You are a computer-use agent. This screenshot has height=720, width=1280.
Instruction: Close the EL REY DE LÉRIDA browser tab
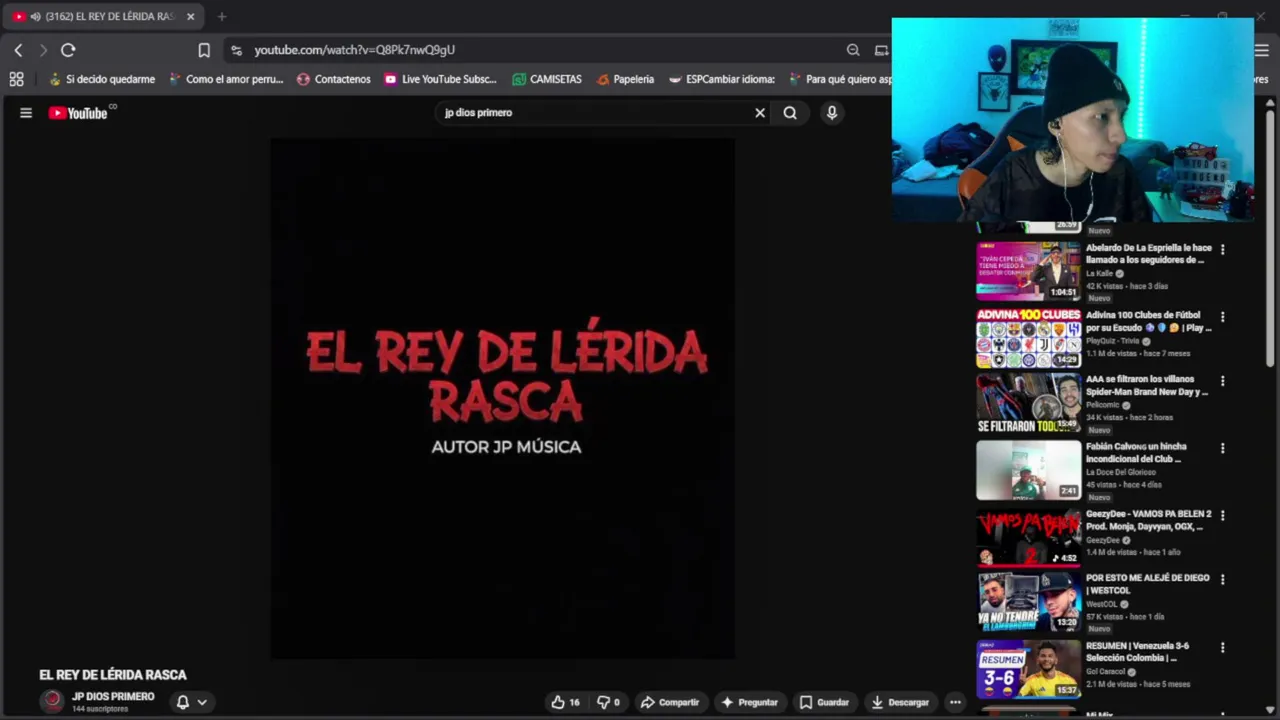pos(190,17)
